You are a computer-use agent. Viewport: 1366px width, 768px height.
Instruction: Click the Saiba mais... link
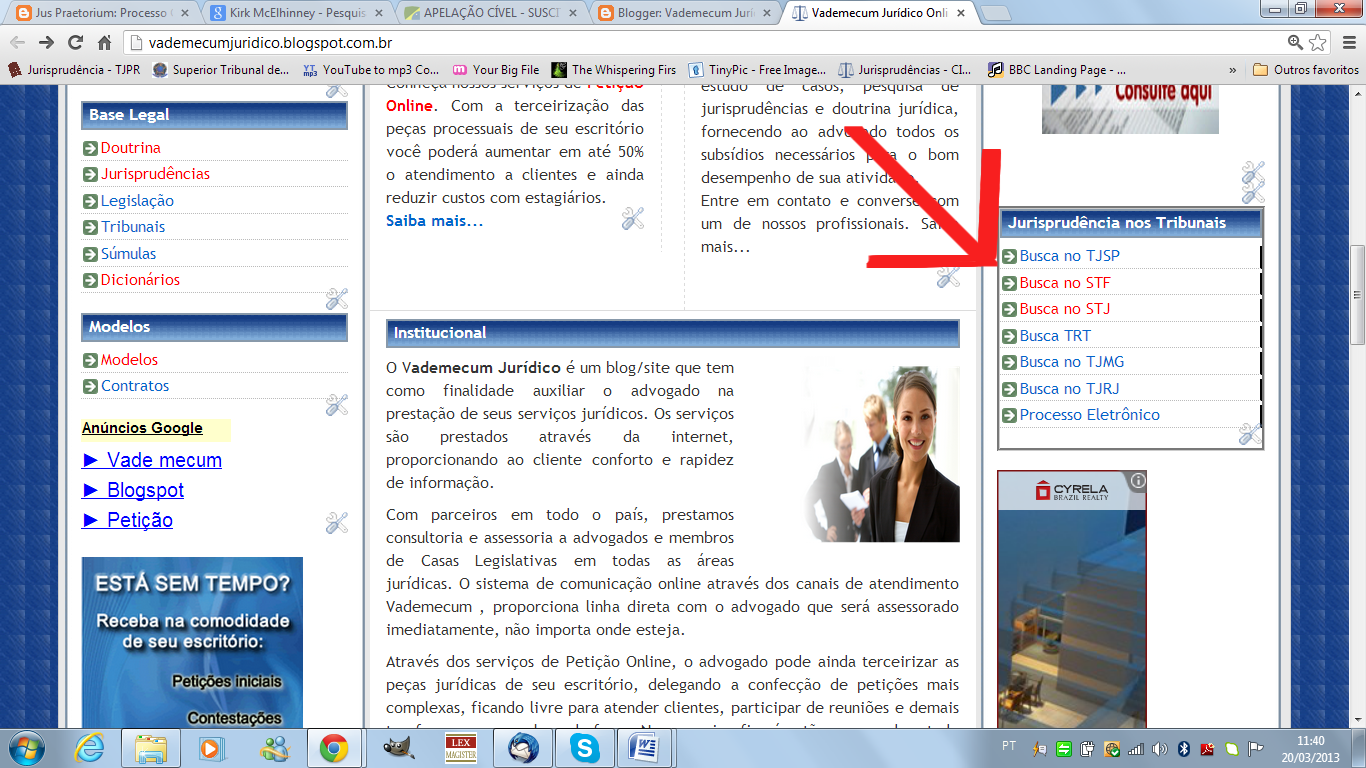434,221
